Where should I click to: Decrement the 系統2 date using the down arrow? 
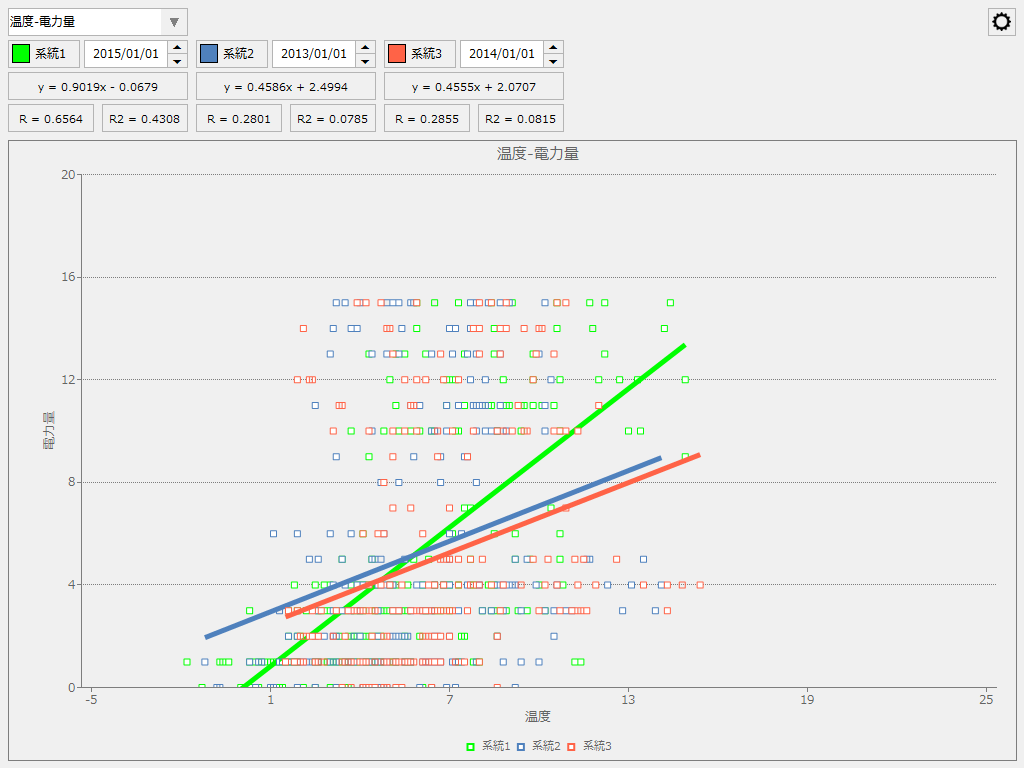(365, 59)
